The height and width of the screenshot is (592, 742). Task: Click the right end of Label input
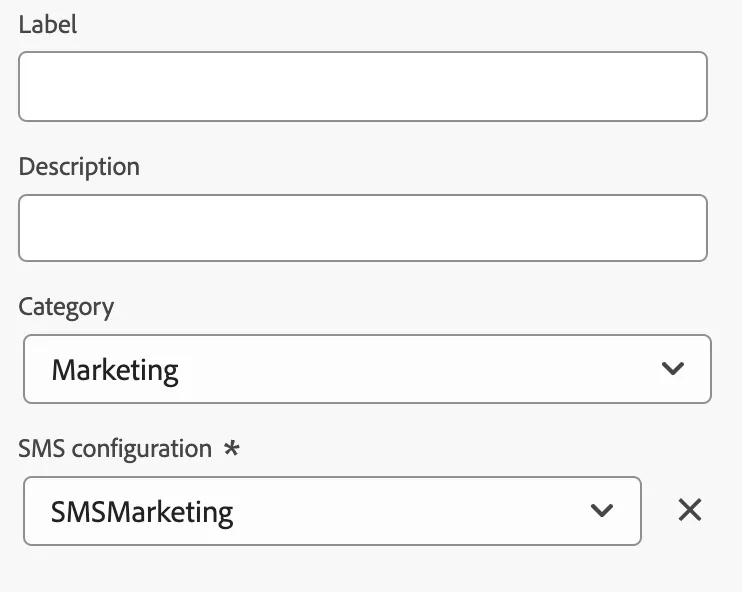[696, 87]
